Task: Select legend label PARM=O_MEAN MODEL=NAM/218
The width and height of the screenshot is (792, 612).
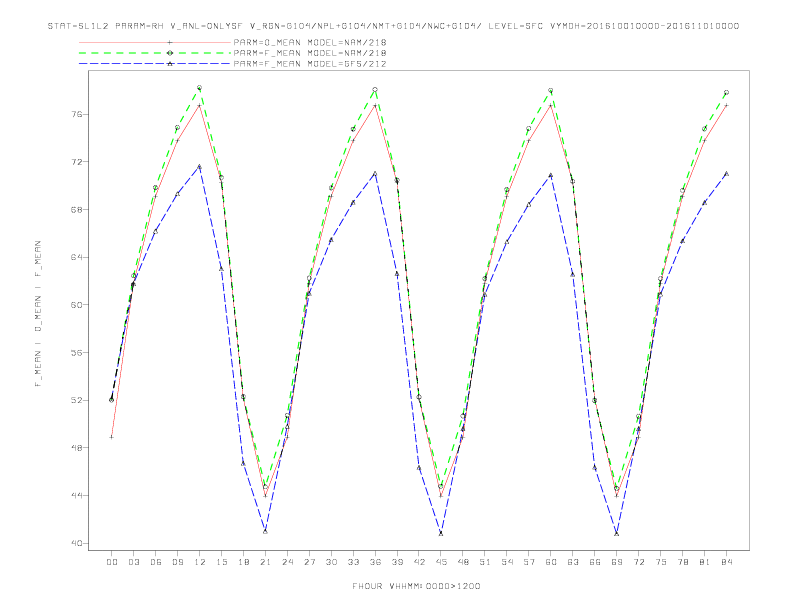Action: pyautogui.click(x=310, y=42)
